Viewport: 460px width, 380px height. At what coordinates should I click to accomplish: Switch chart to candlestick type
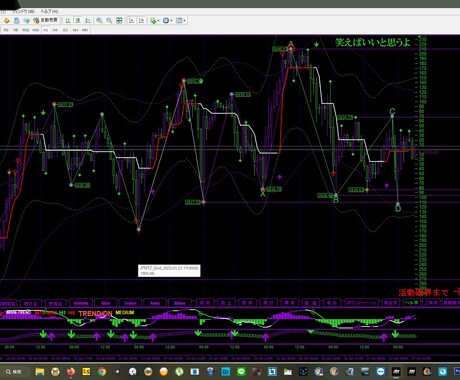[x=78, y=21]
